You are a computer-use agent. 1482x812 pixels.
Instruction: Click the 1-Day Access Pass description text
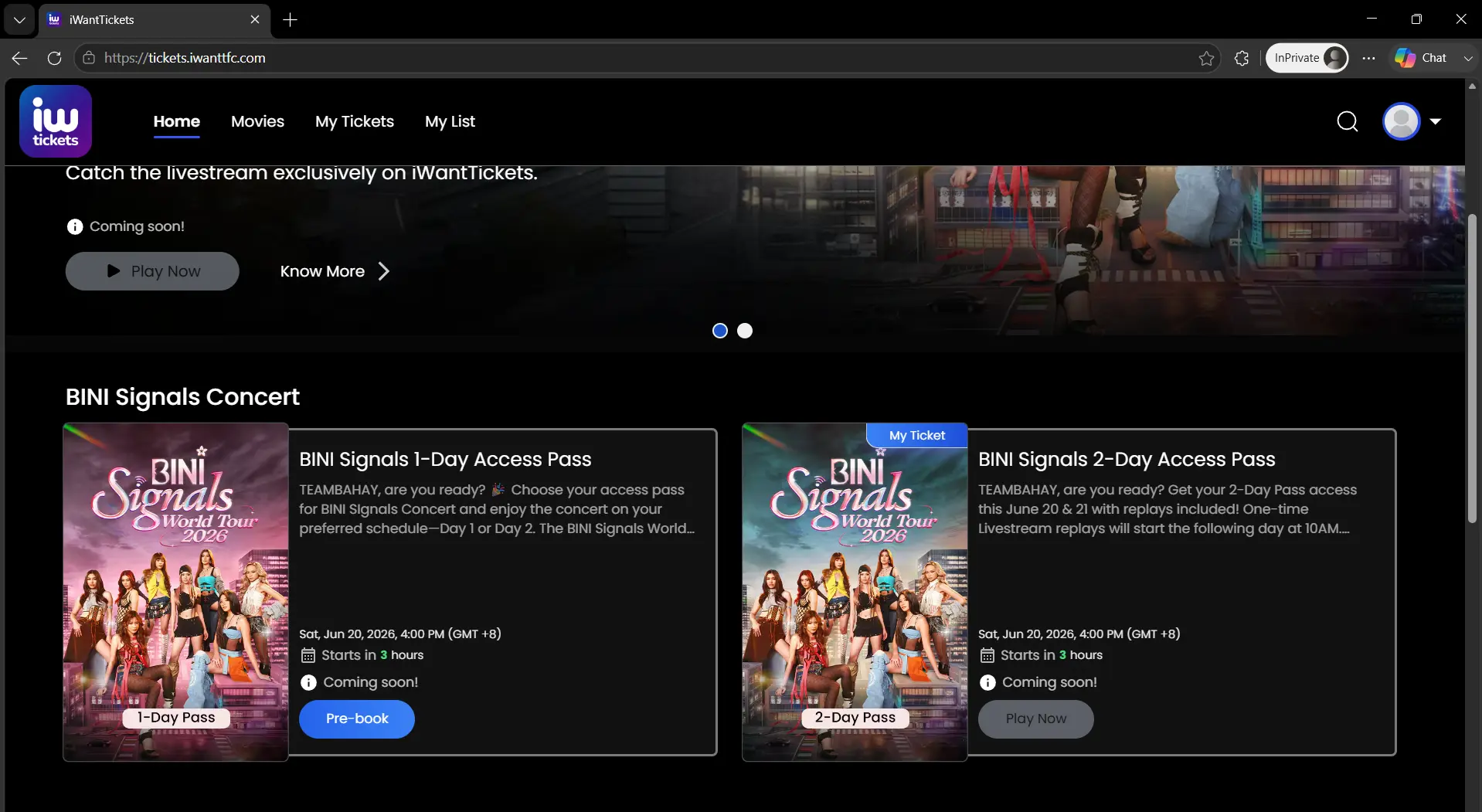(x=497, y=509)
